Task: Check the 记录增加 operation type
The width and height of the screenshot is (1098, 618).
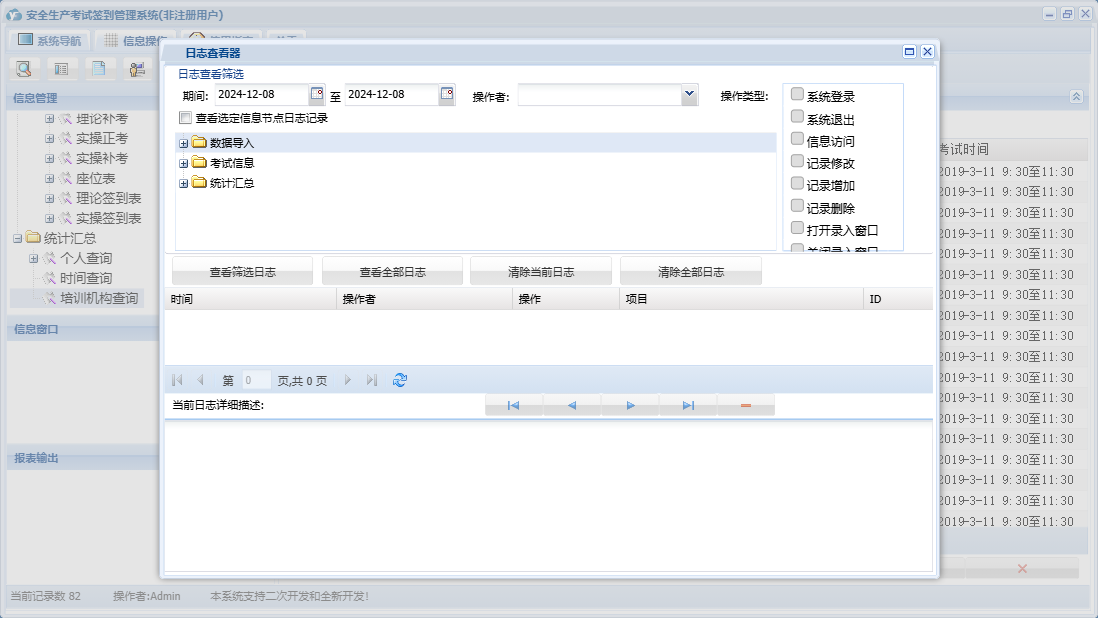Action: 797,183
